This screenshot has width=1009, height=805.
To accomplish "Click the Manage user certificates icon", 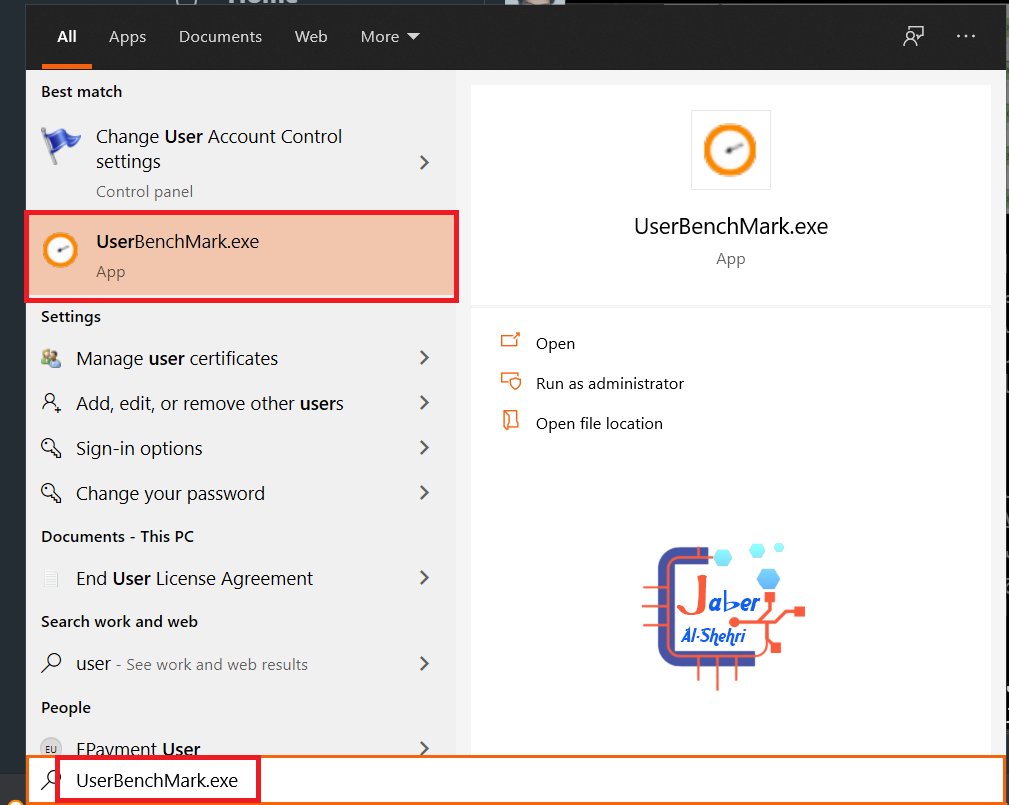I will [51, 358].
